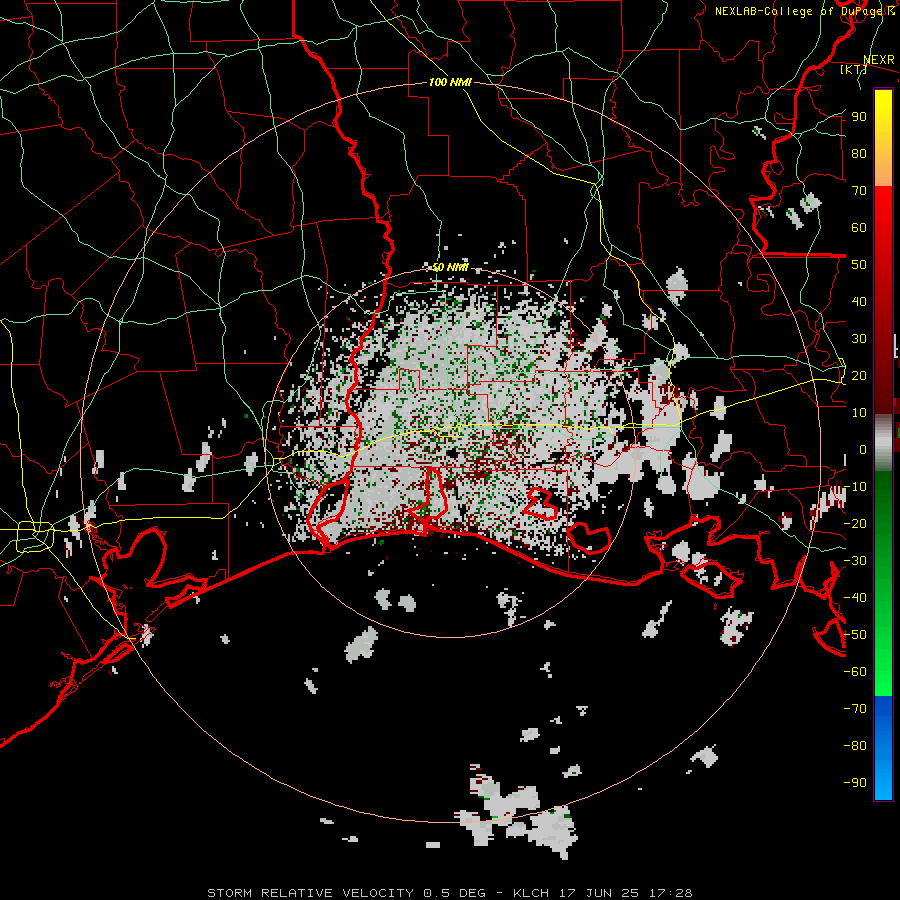Screen dimensions: 900x900
Task: Select the positive 90 scale label
Action: (x=859, y=117)
